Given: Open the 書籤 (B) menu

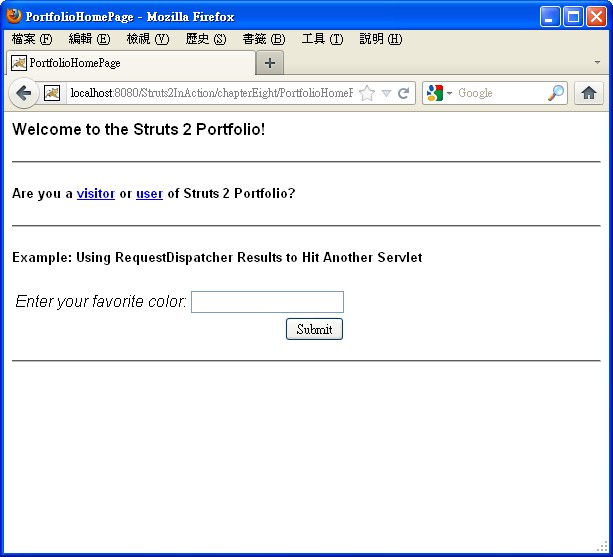Looking at the screenshot, I should pyautogui.click(x=264, y=39).
